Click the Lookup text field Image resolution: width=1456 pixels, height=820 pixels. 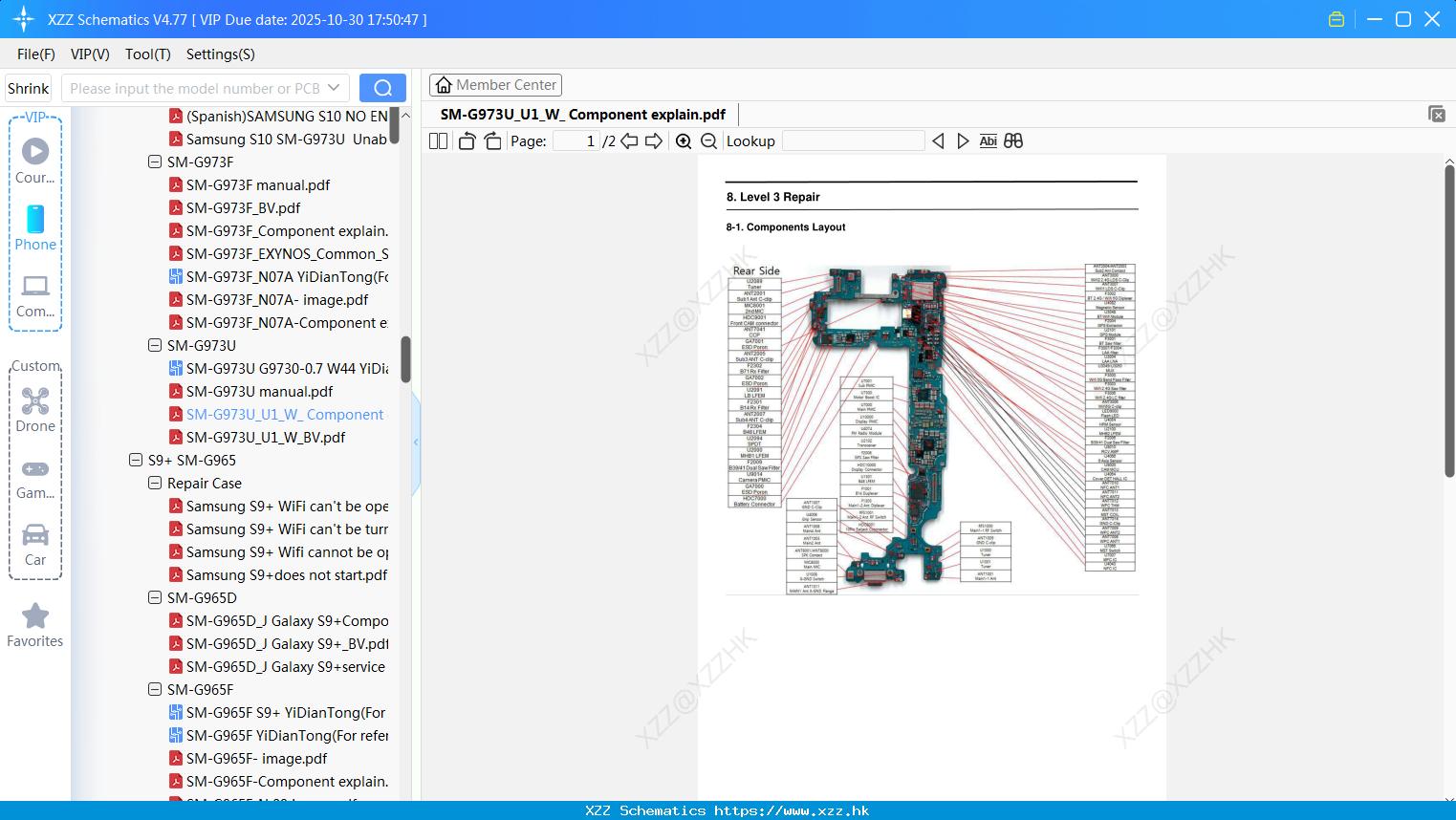854,141
